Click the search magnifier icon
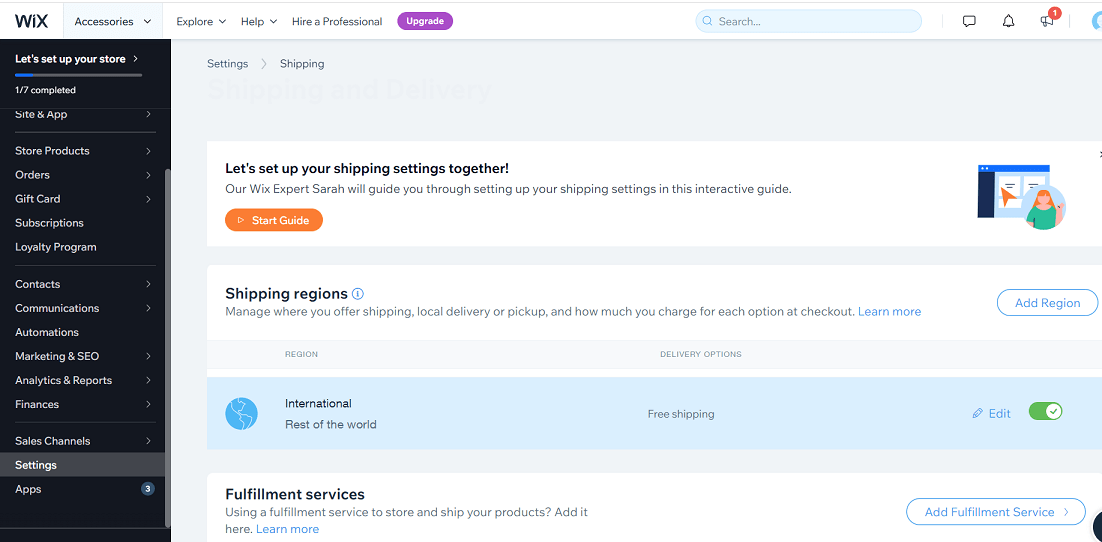This screenshot has width=1102, height=542. (x=707, y=21)
